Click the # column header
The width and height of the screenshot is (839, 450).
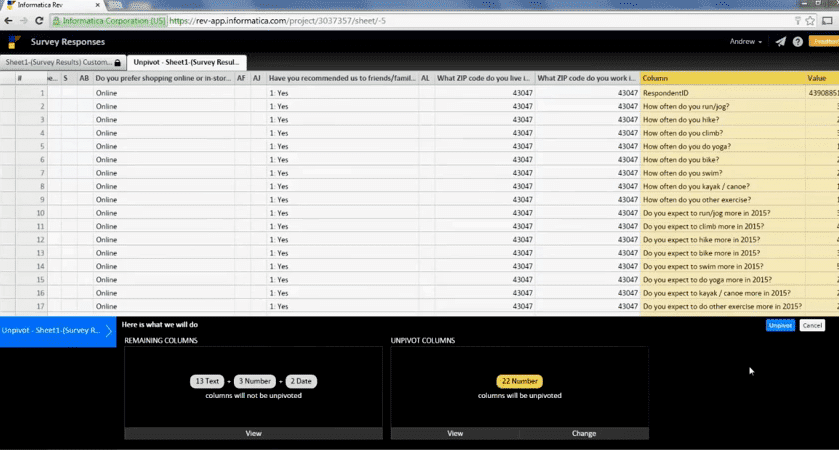(x=31, y=78)
